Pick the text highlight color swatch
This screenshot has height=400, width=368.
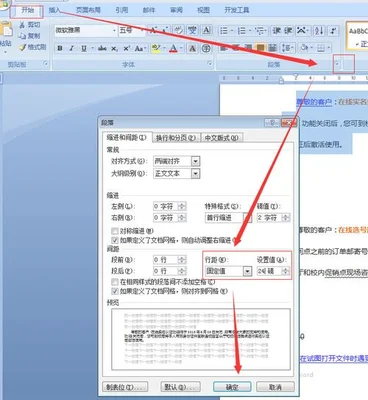[x=155, y=49]
